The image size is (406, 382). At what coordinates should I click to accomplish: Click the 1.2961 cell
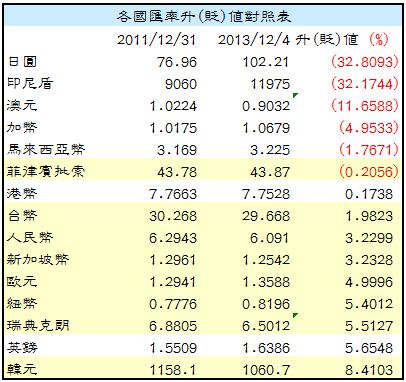173,260
